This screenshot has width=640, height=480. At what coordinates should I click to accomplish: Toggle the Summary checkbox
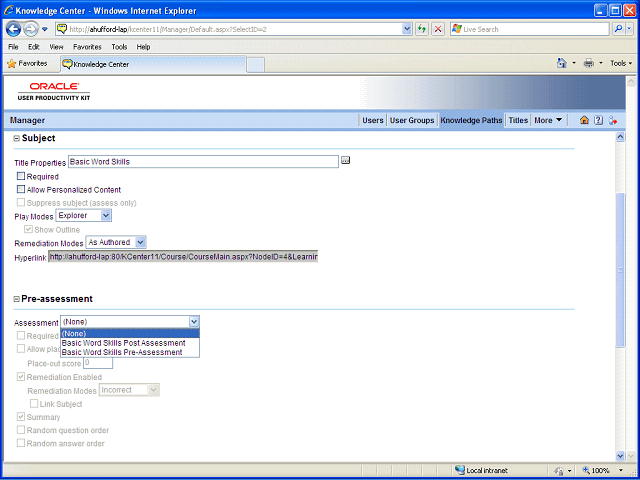[x=21, y=417]
